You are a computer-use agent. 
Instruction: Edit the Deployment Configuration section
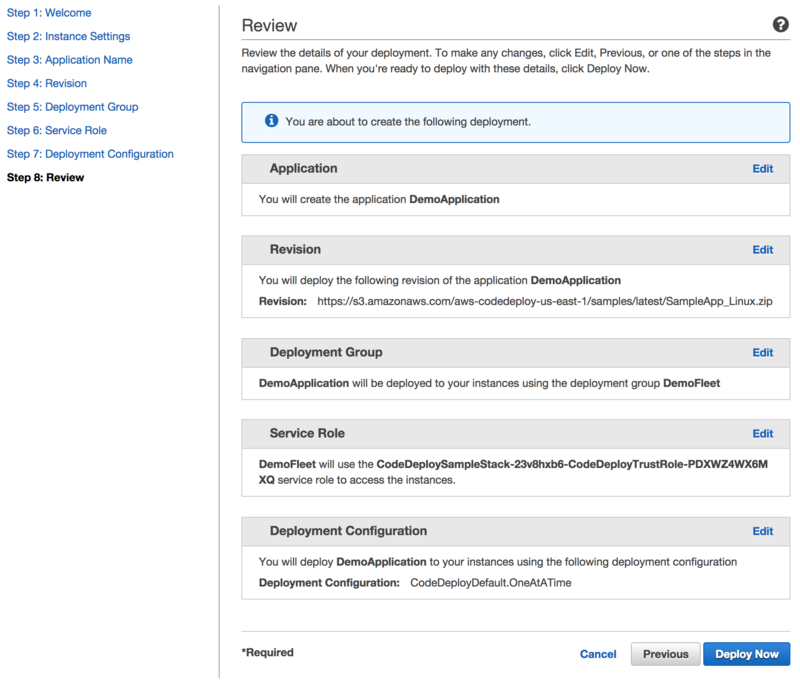(763, 531)
